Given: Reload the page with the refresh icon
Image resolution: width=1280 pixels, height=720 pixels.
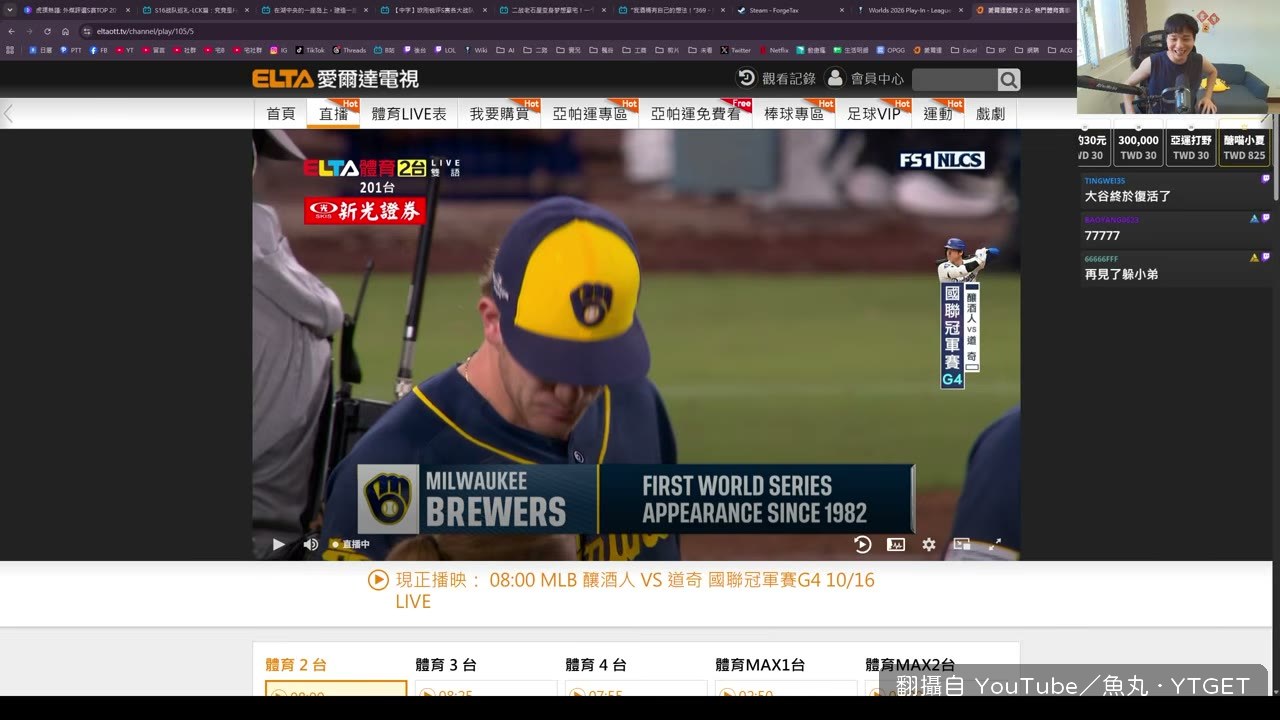Looking at the screenshot, I should tap(47, 31).
